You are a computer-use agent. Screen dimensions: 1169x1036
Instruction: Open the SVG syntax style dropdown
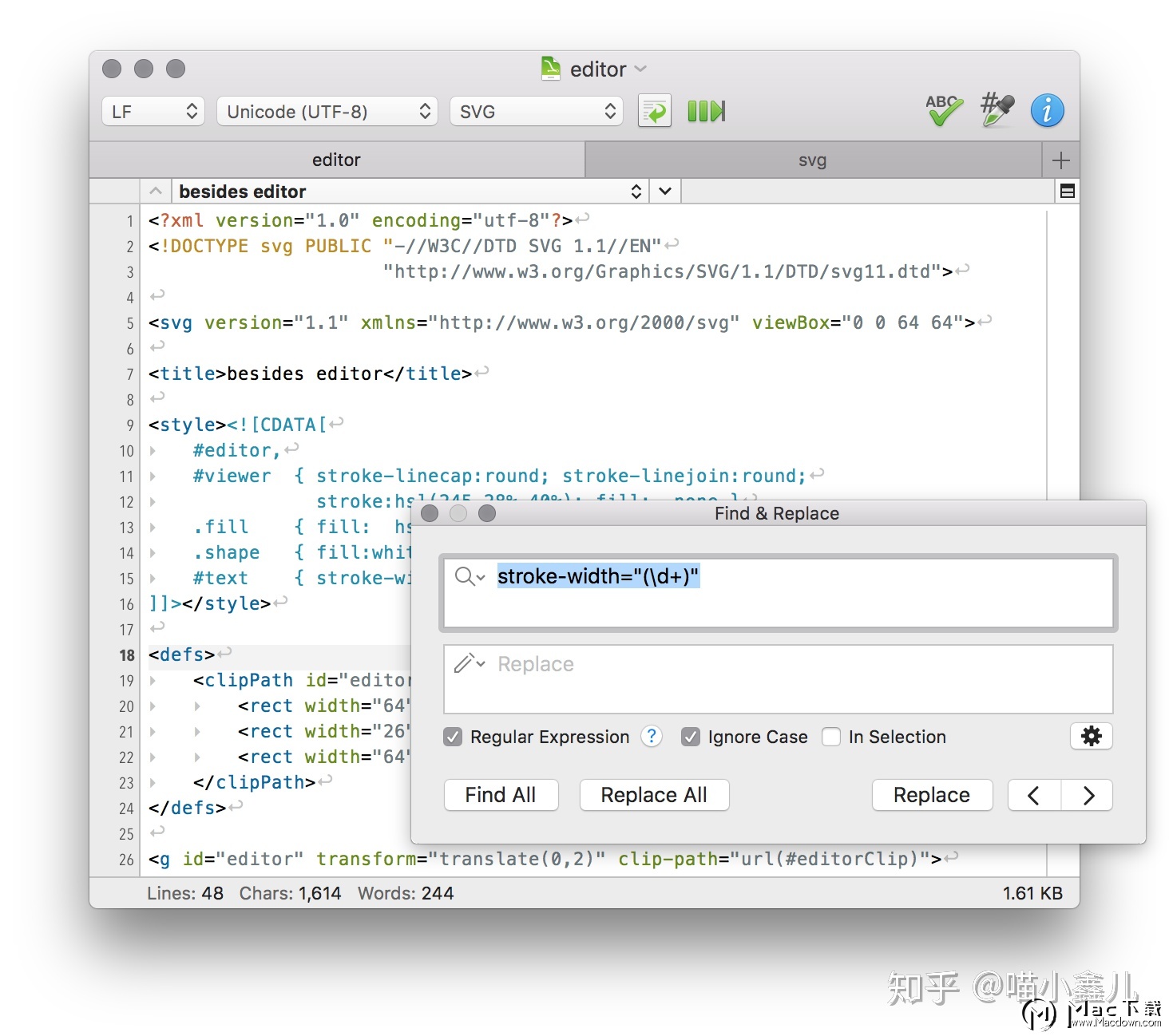[x=535, y=111]
